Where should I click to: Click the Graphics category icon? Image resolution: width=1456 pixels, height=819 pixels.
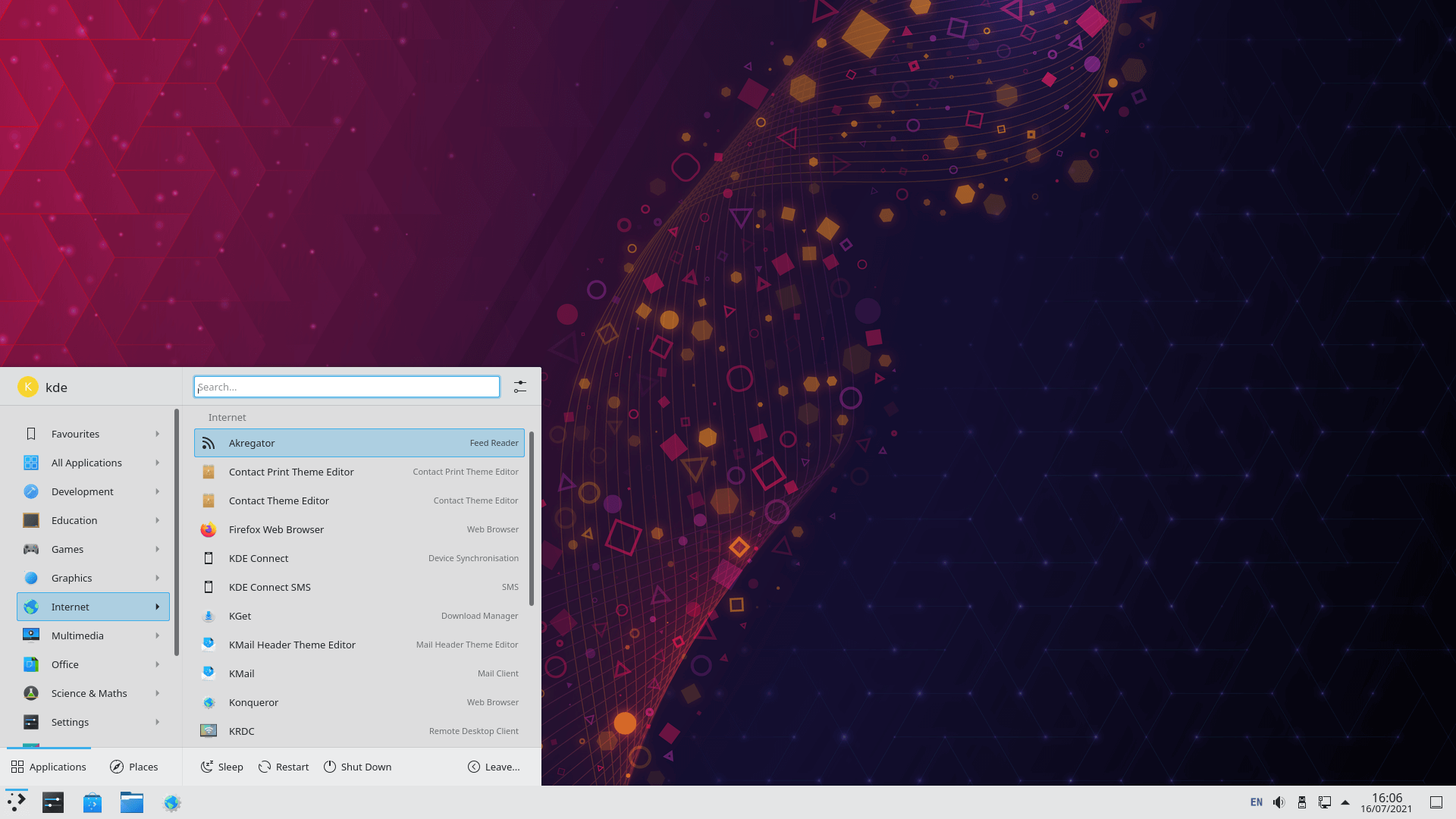click(x=31, y=578)
